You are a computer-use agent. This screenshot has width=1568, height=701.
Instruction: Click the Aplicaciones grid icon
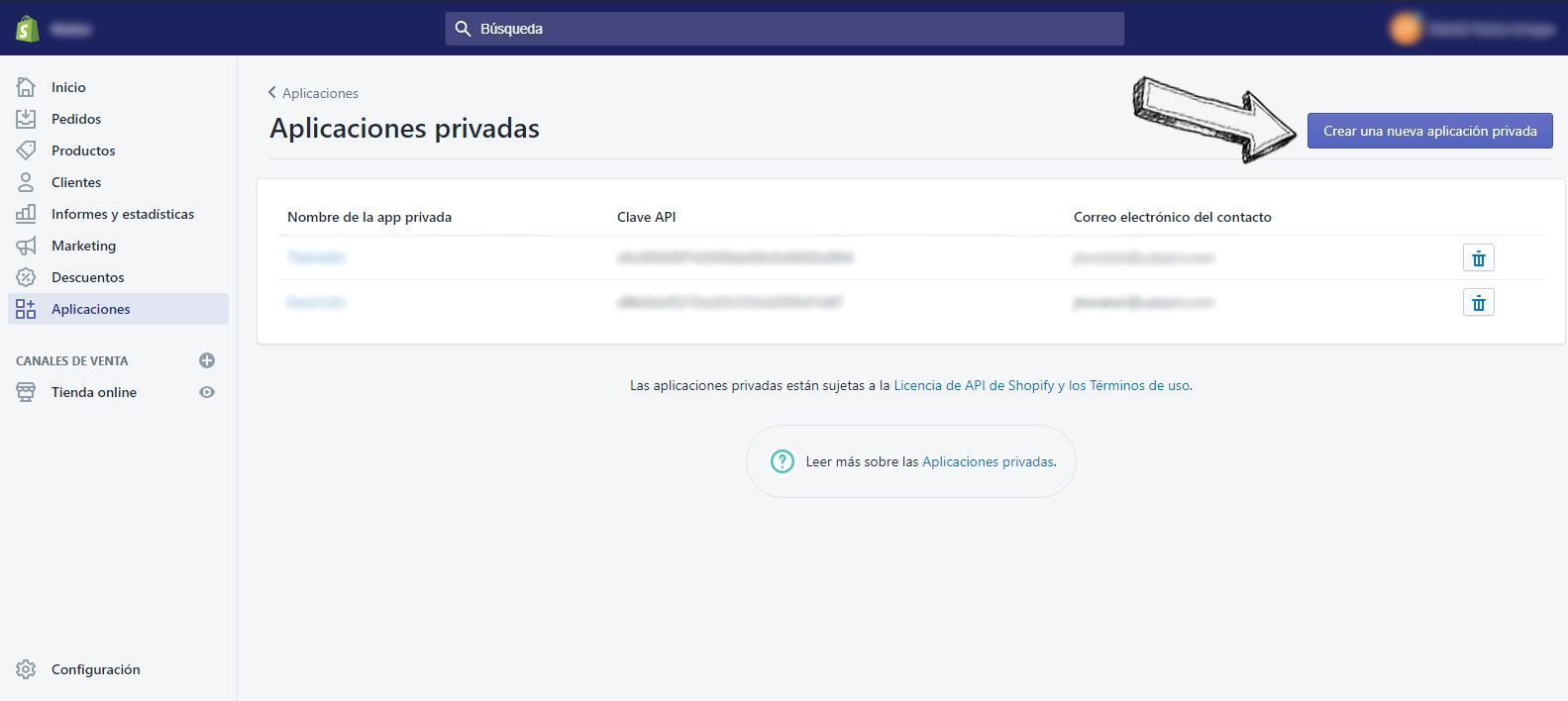coord(26,309)
